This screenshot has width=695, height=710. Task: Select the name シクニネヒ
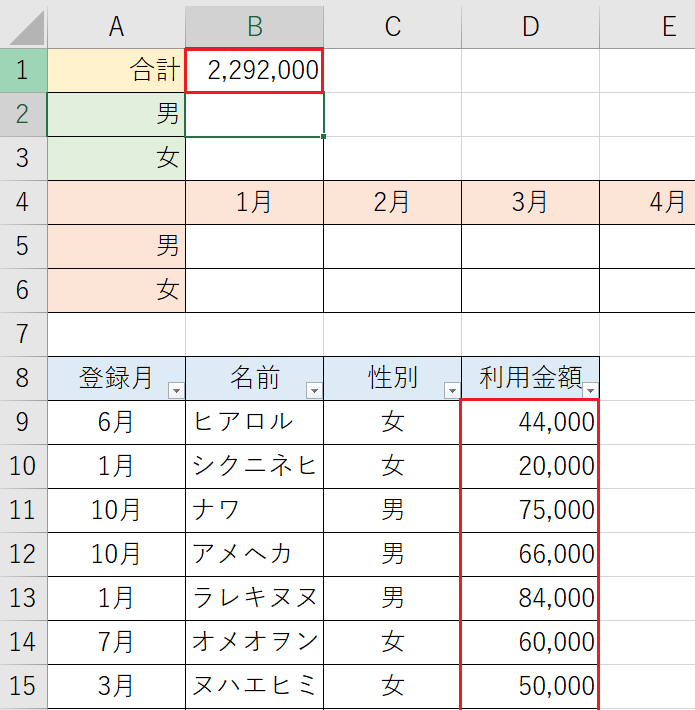tap(254, 466)
